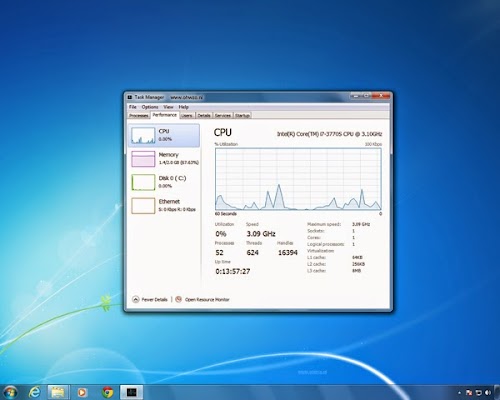500x400 pixels.
Task: Open the Details tab
Action: tap(204, 116)
